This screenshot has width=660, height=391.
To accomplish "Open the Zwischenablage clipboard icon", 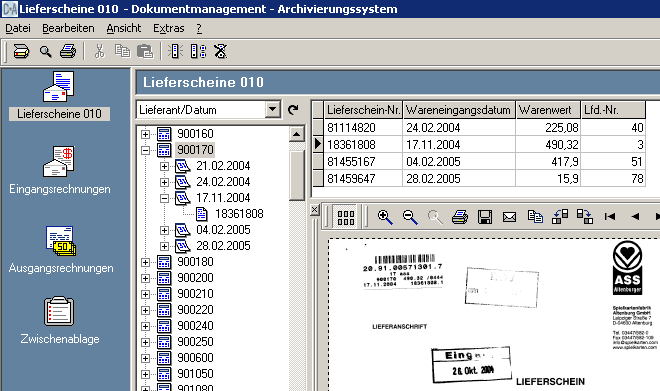I will (59, 311).
